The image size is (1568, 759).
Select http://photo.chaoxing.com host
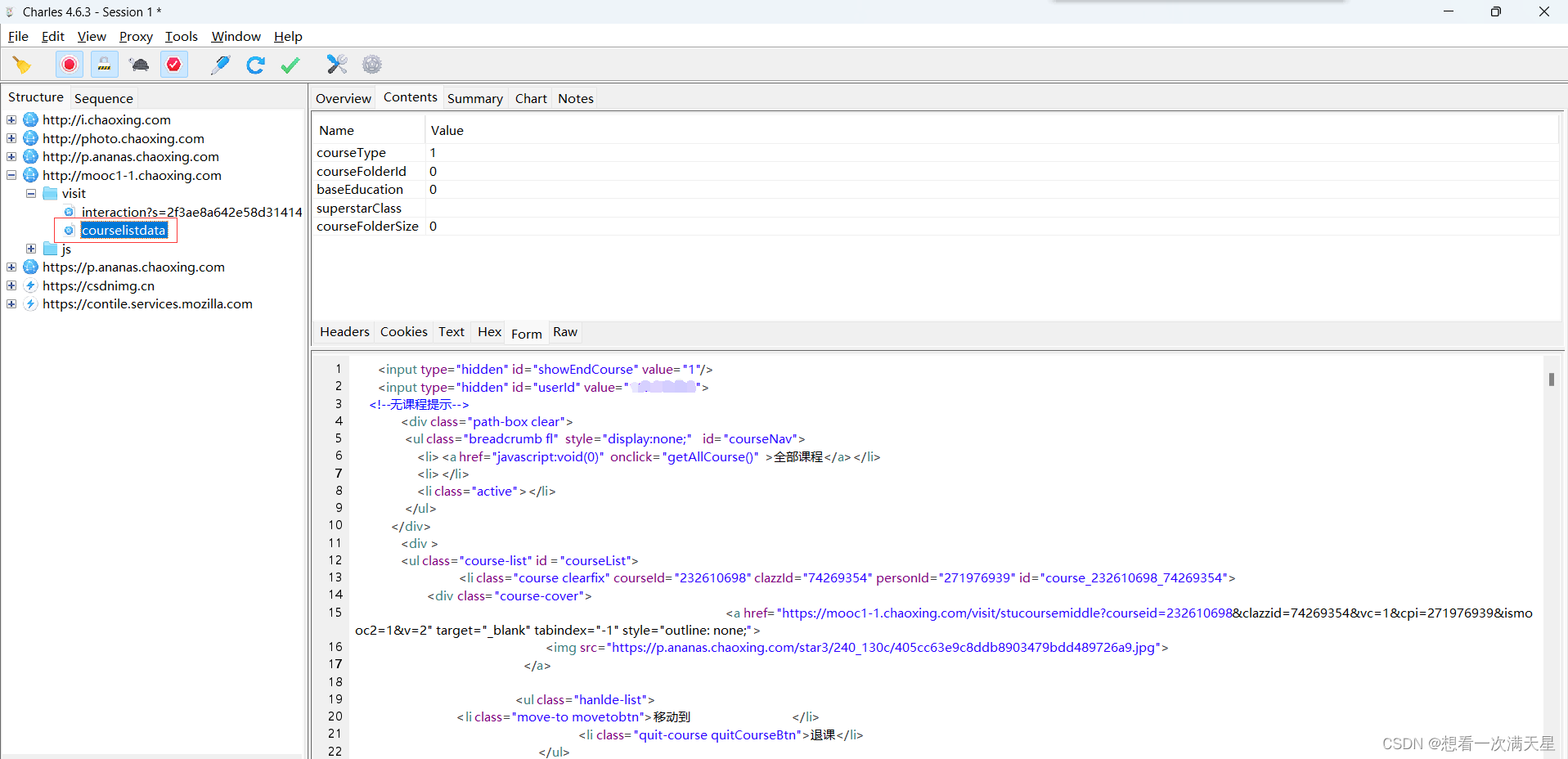[x=124, y=138]
